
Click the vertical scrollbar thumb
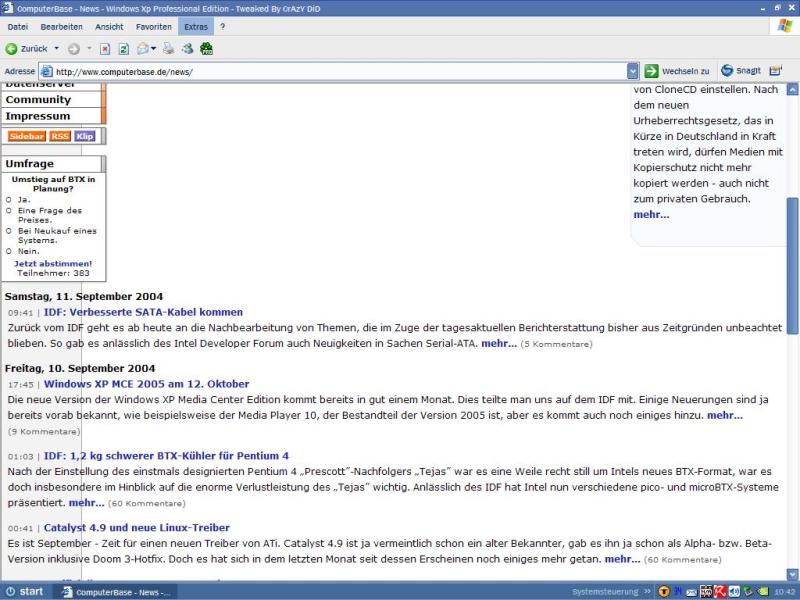792,266
